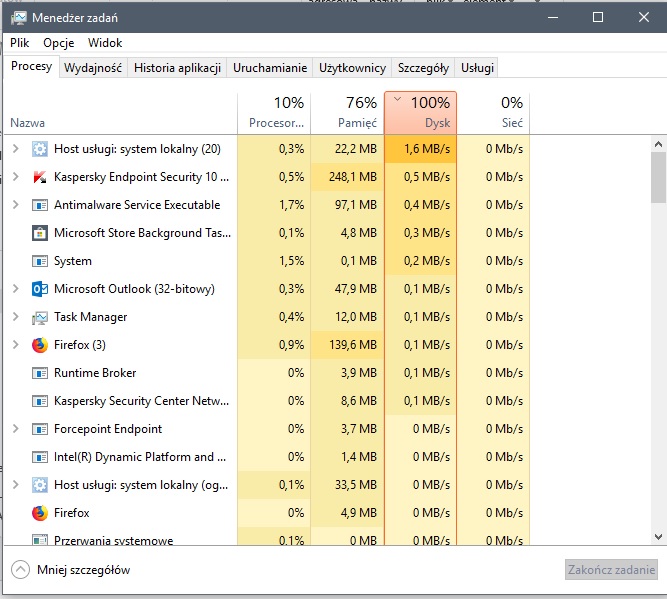Click the scrollbar up arrow
Screen dimensions: 667x599
point(658,144)
